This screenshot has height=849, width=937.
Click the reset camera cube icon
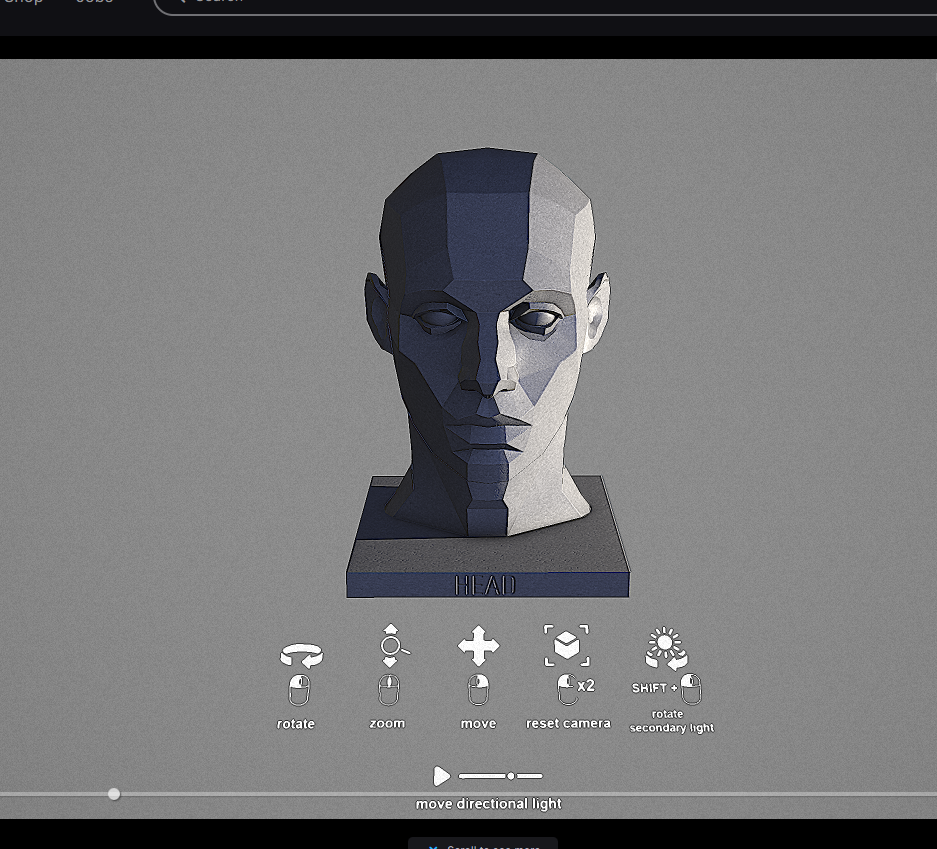tap(567, 645)
